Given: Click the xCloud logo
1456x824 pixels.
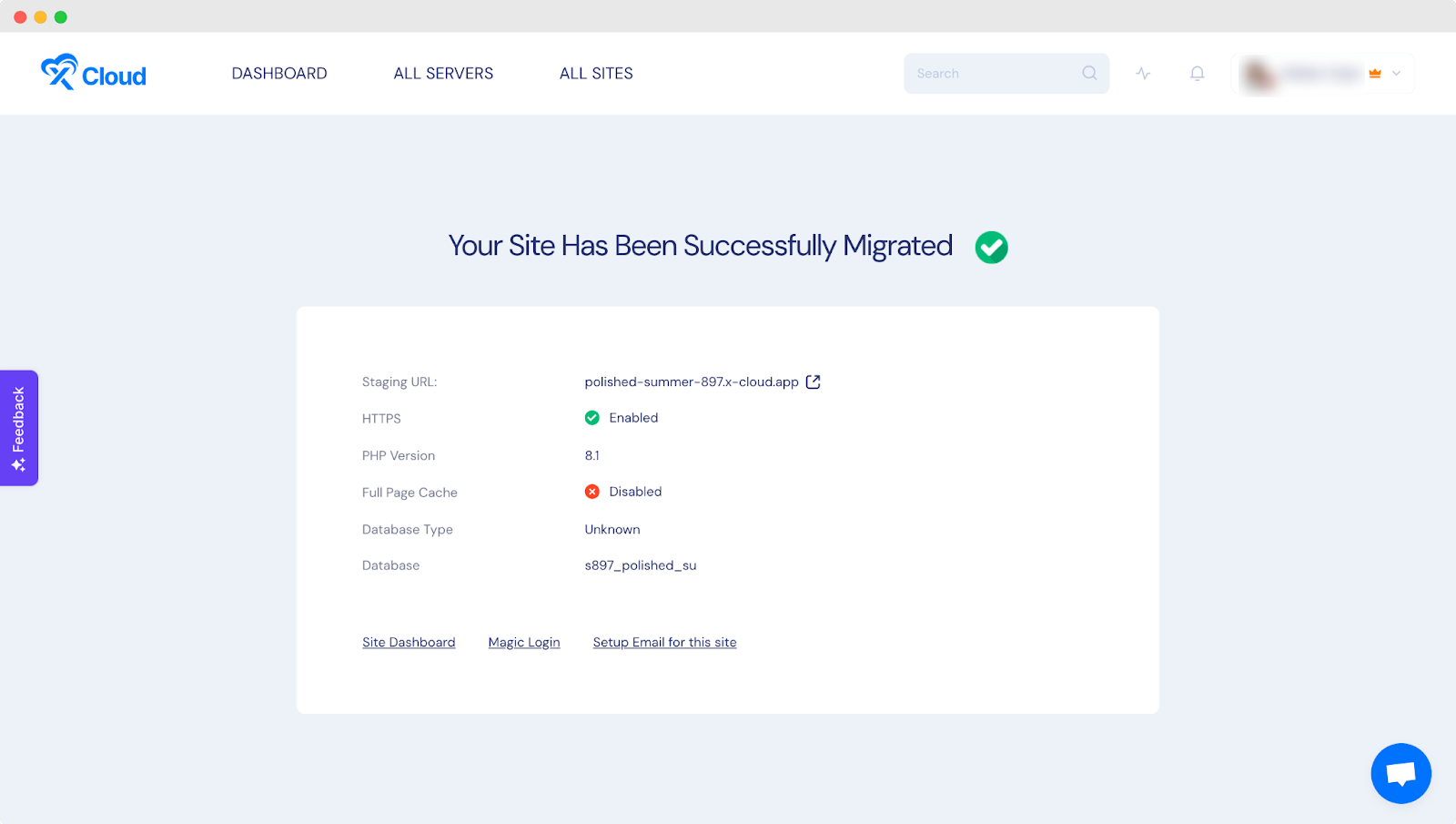Looking at the screenshot, I should (94, 73).
